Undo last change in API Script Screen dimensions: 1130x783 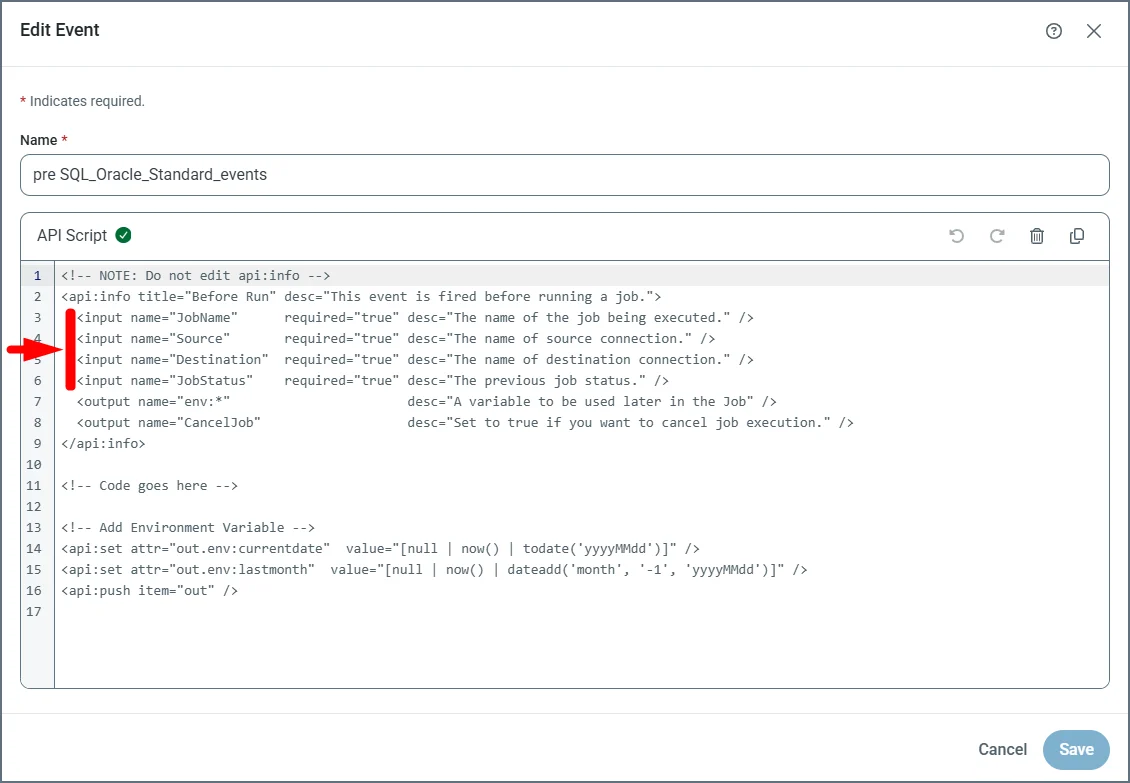click(956, 236)
